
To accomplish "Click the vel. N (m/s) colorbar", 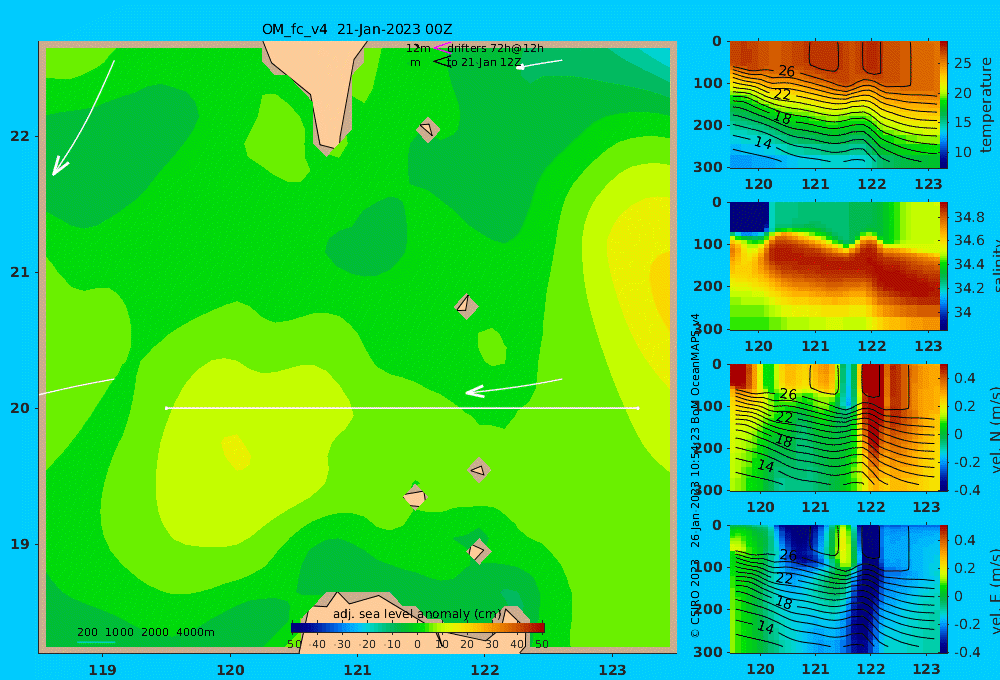I will (944, 427).
